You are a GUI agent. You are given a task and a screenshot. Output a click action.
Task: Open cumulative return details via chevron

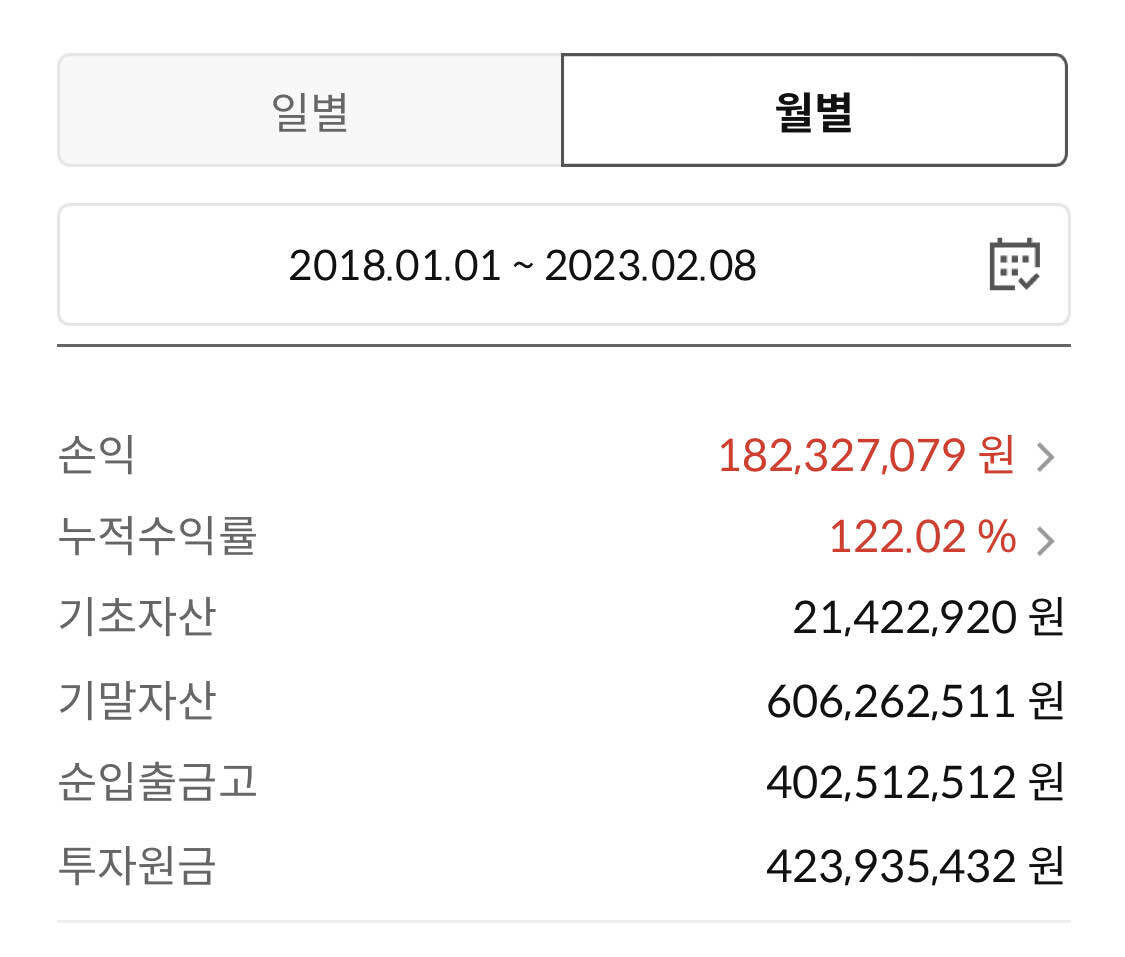click(1047, 541)
